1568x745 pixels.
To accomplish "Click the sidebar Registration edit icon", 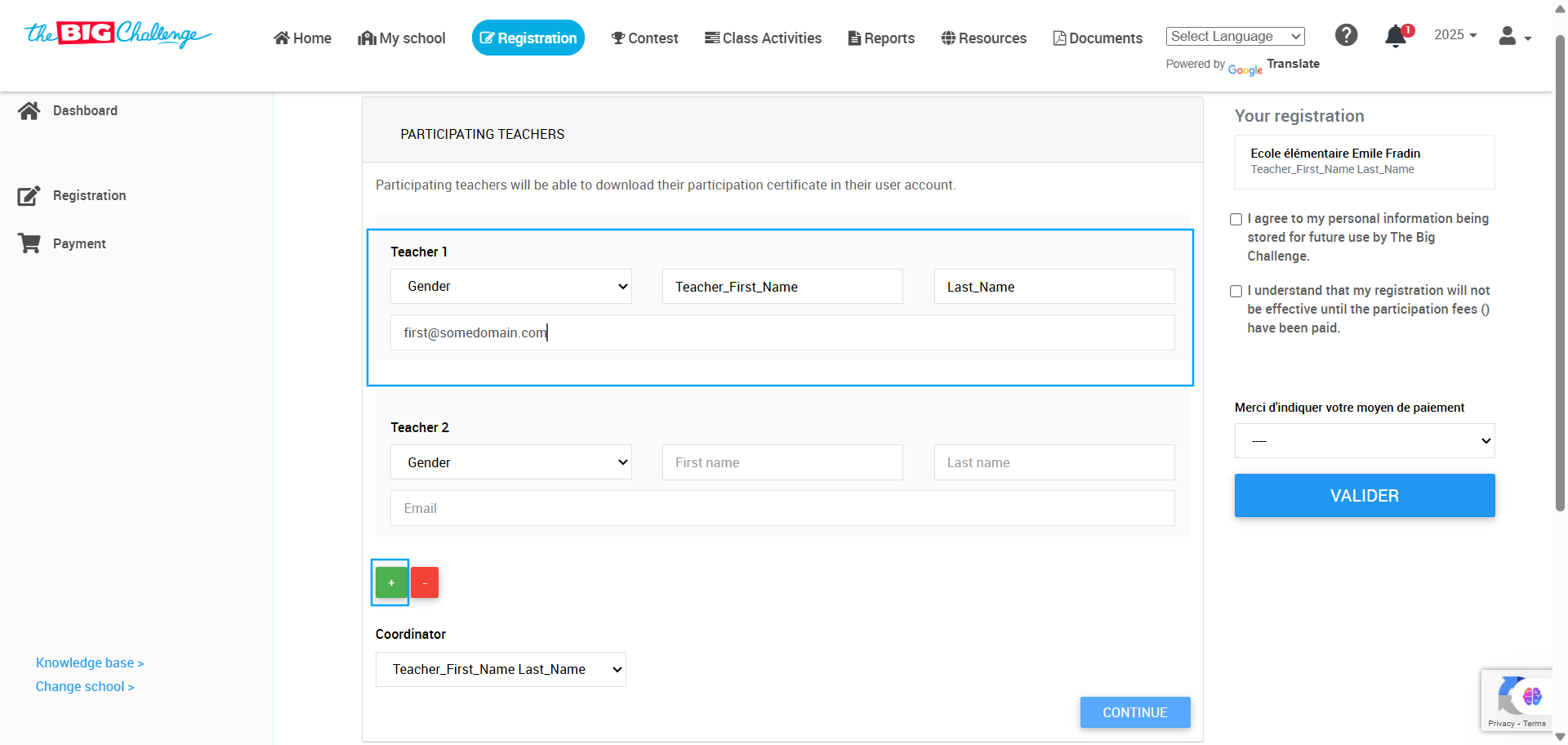I will coord(29,196).
